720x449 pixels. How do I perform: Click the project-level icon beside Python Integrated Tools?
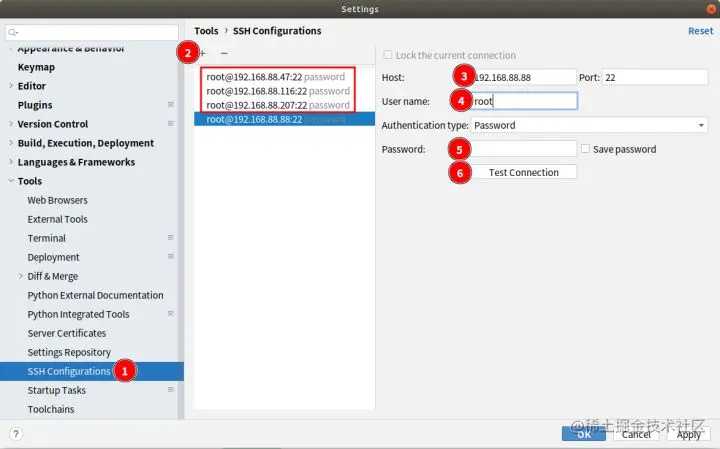tap(171, 314)
